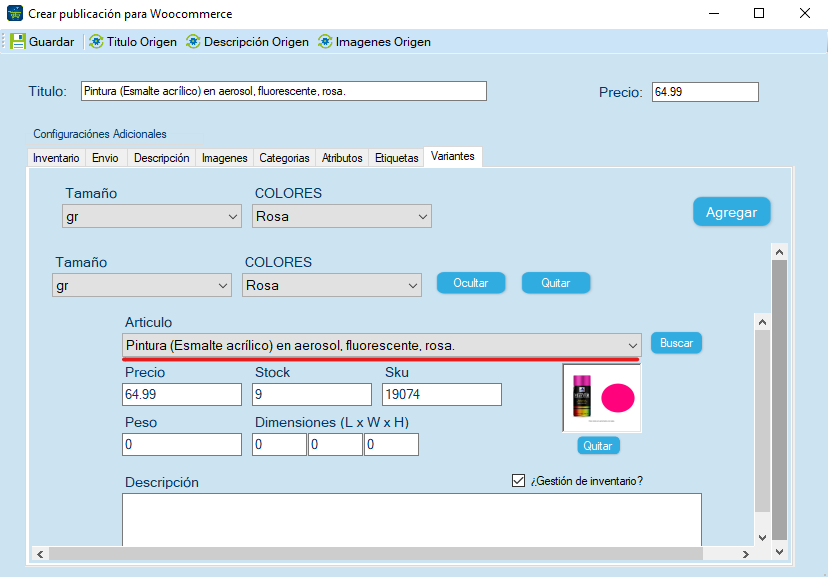
Task: Click the Descripción Origen gear icon
Action: point(193,42)
